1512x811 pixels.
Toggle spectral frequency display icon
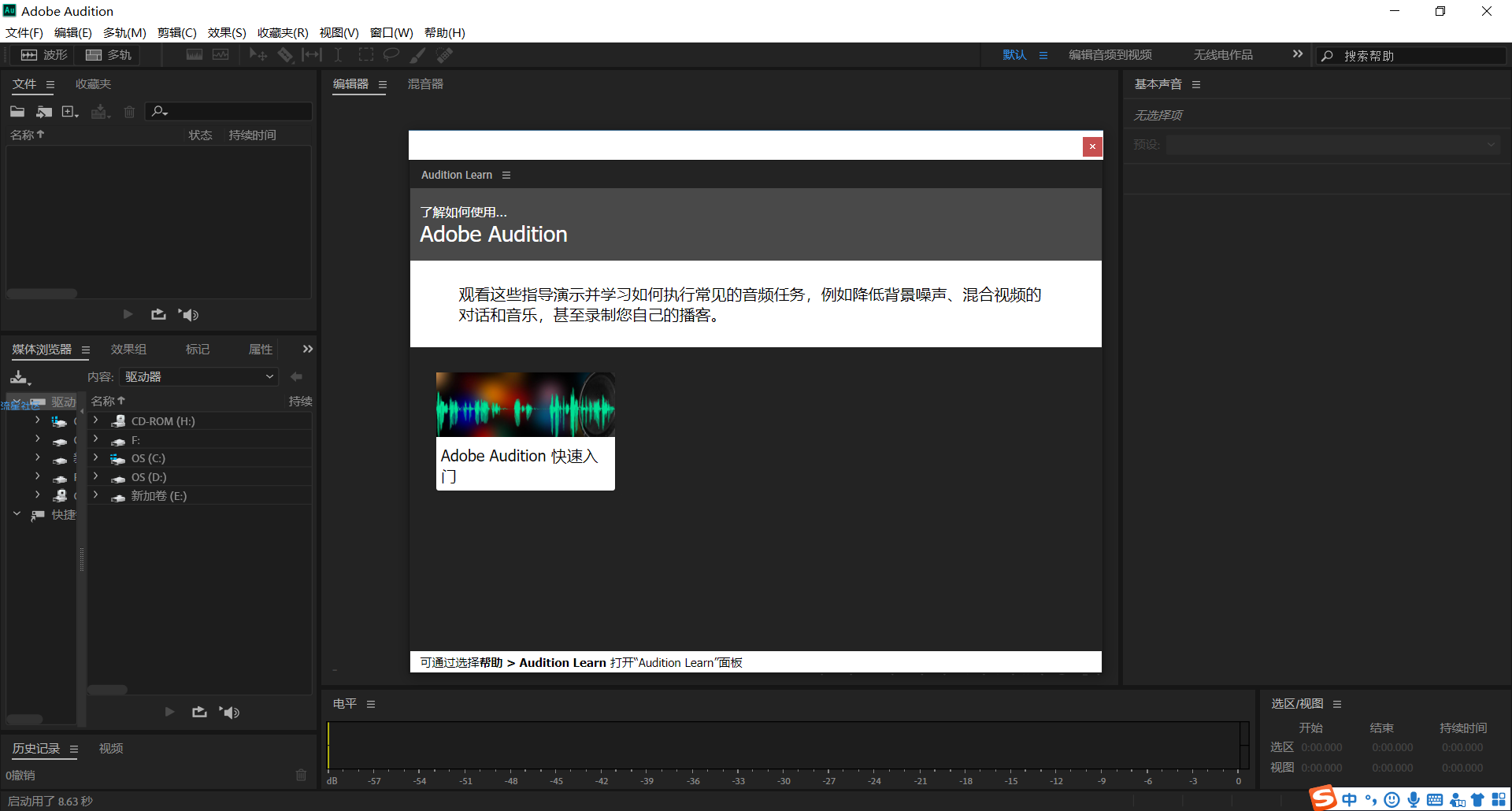[195, 54]
